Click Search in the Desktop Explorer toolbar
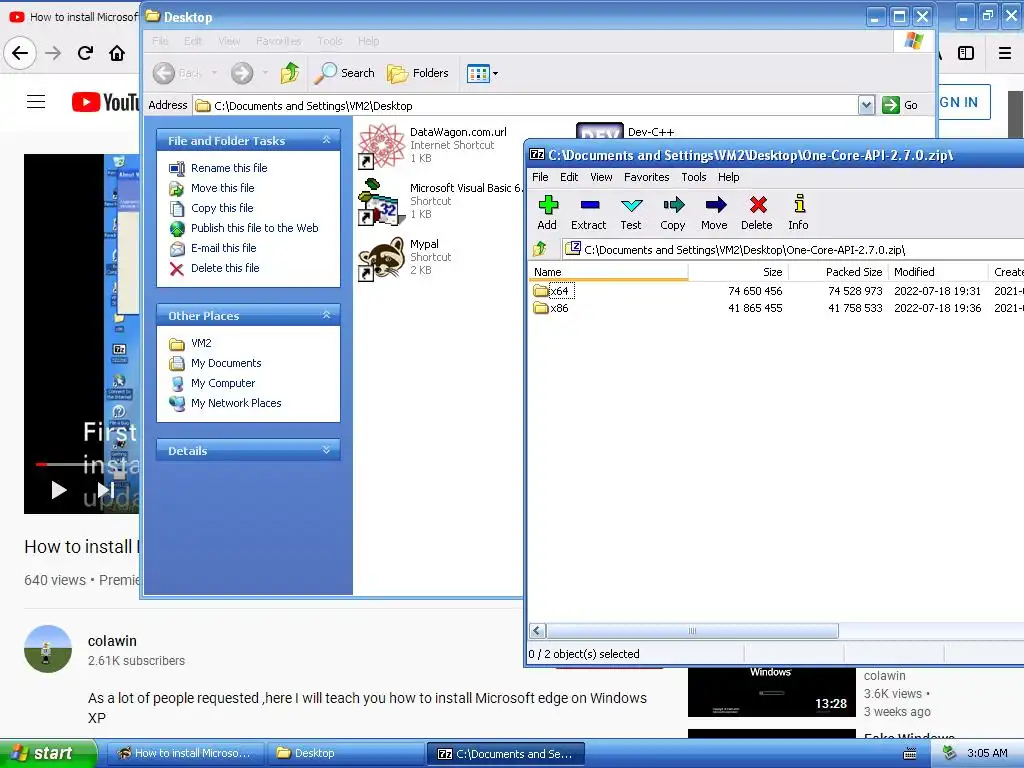The height and width of the screenshot is (768, 1024). (x=344, y=72)
